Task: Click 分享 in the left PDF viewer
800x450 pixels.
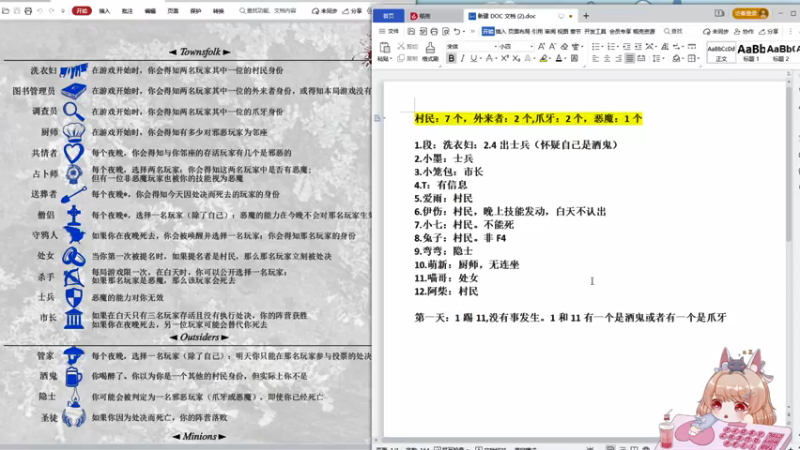Action: [x=352, y=11]
